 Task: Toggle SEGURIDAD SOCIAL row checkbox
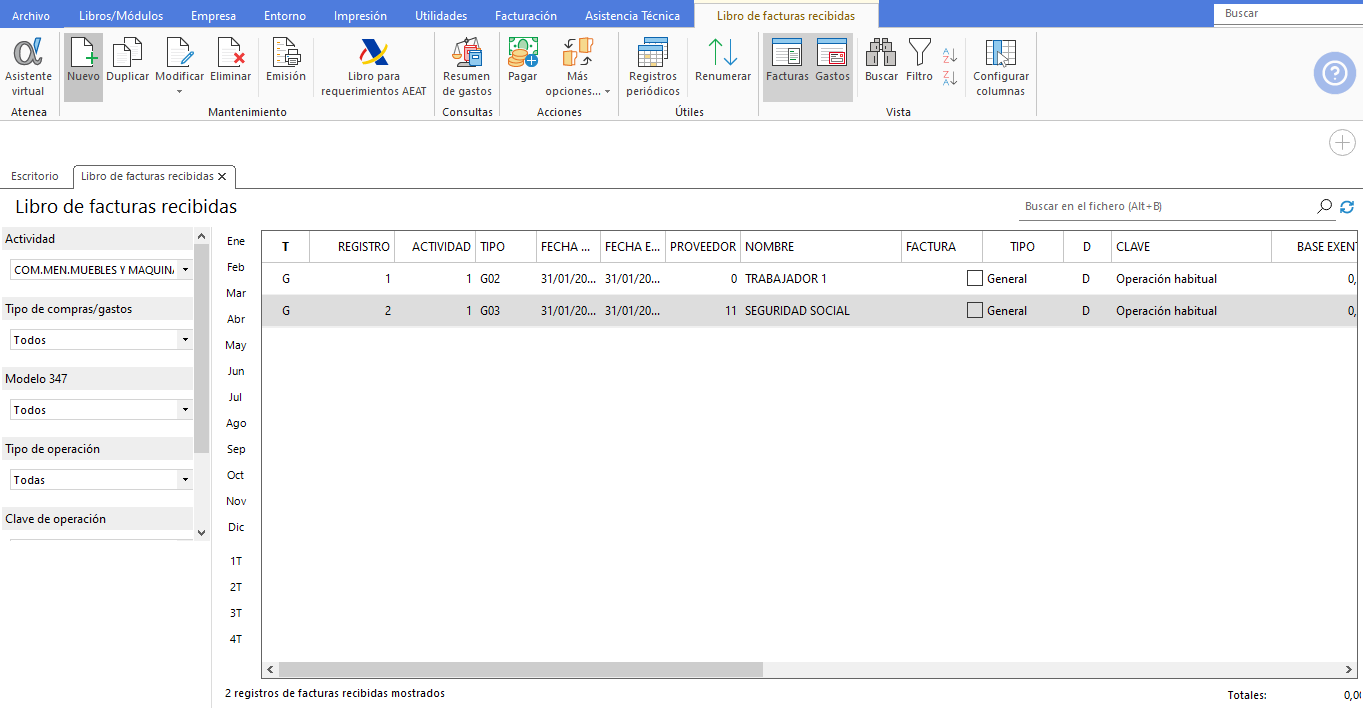(975, 311)
